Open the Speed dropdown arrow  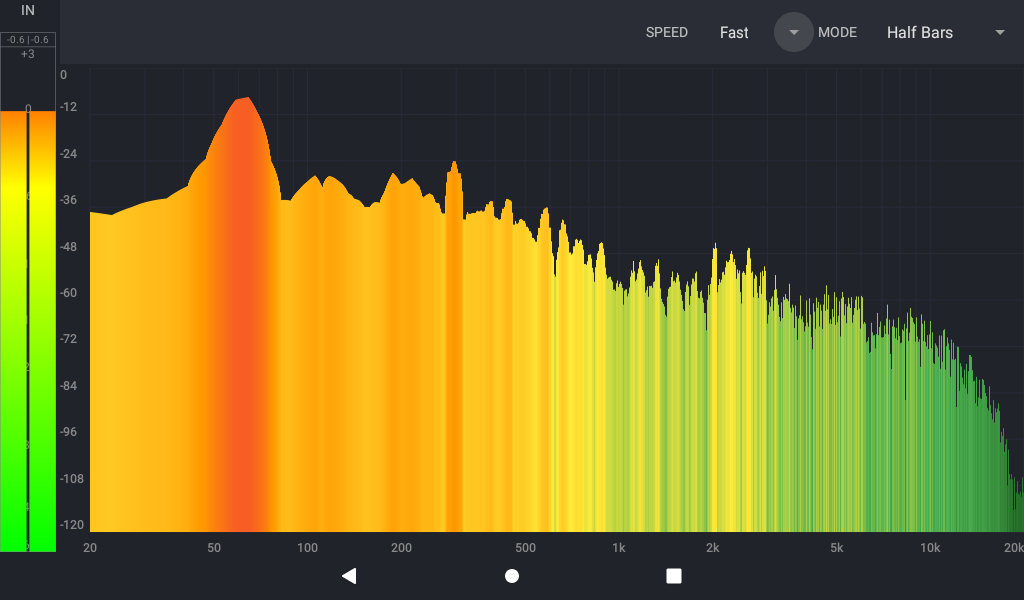coord(793,32)
